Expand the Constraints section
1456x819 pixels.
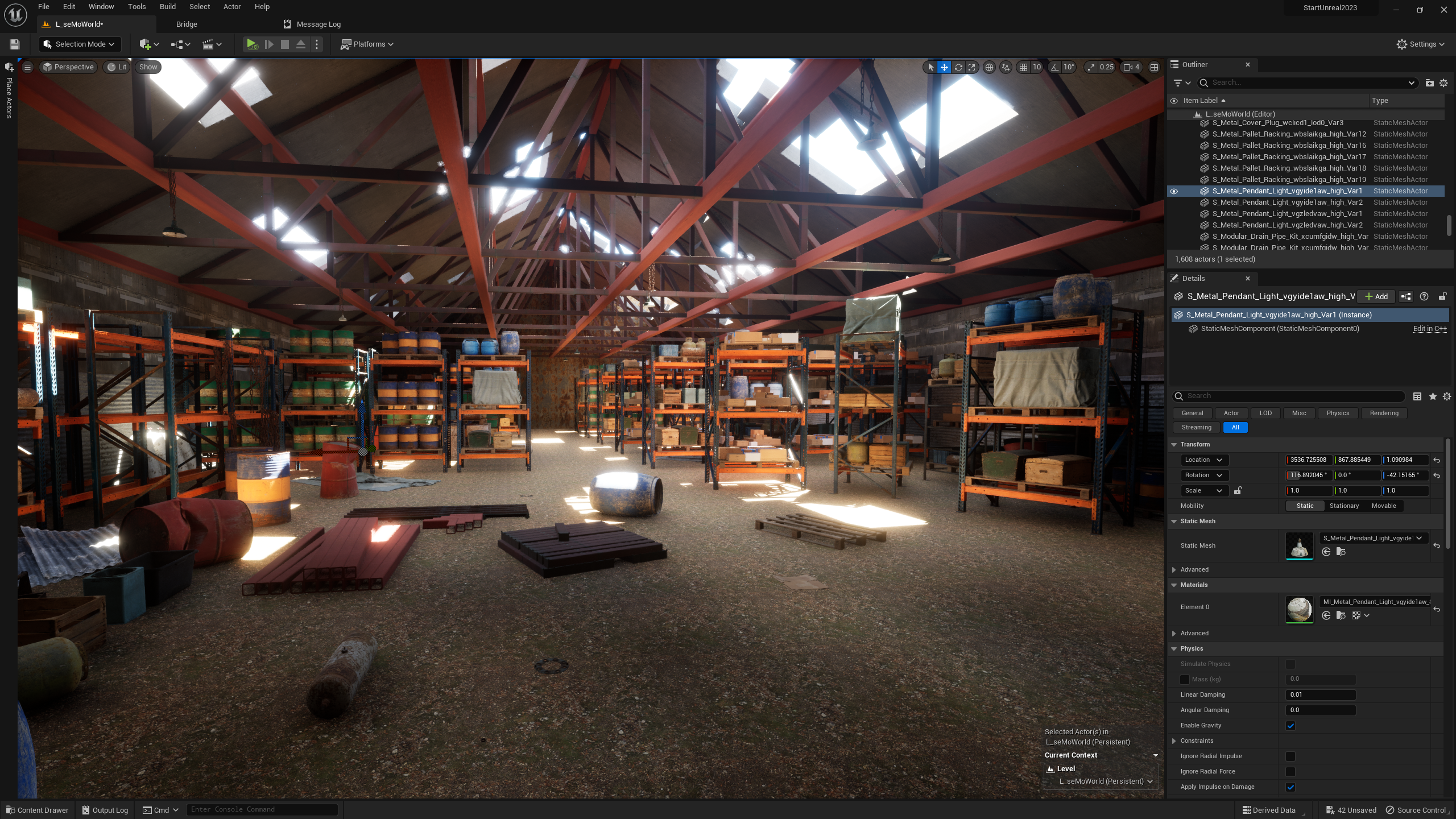point(1174,741)
